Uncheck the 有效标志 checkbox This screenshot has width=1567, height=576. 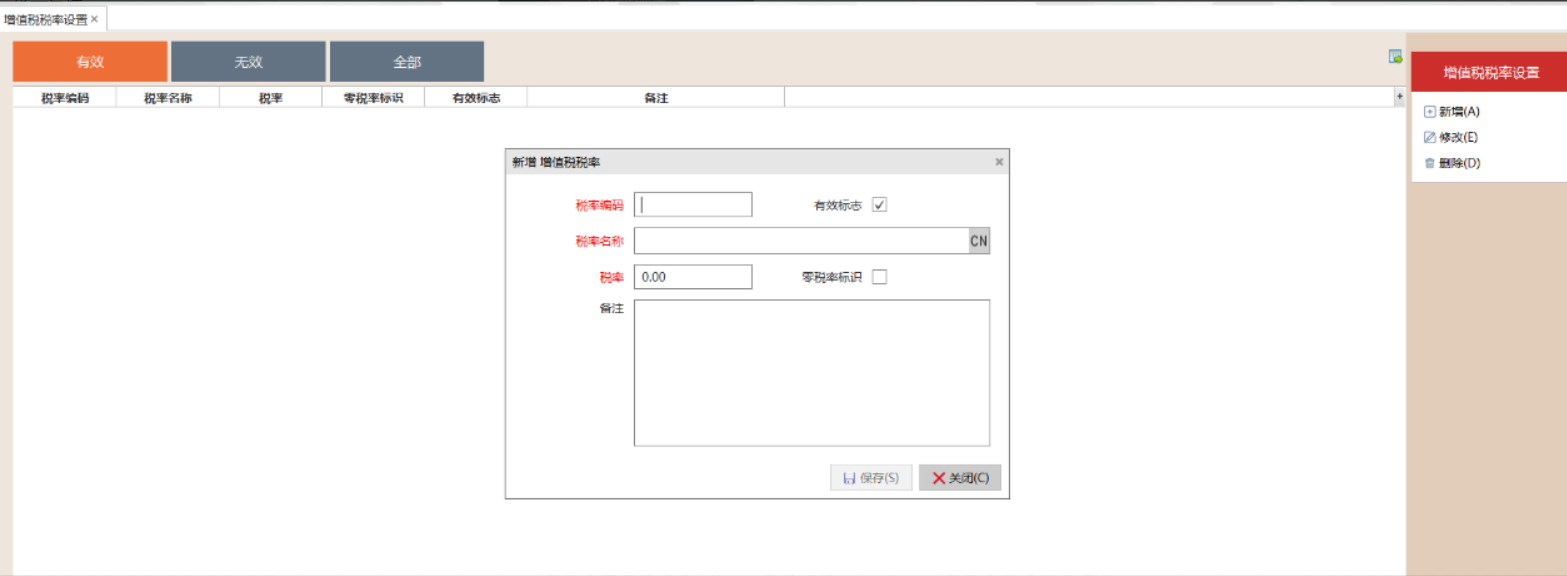(x=880, y=205)
